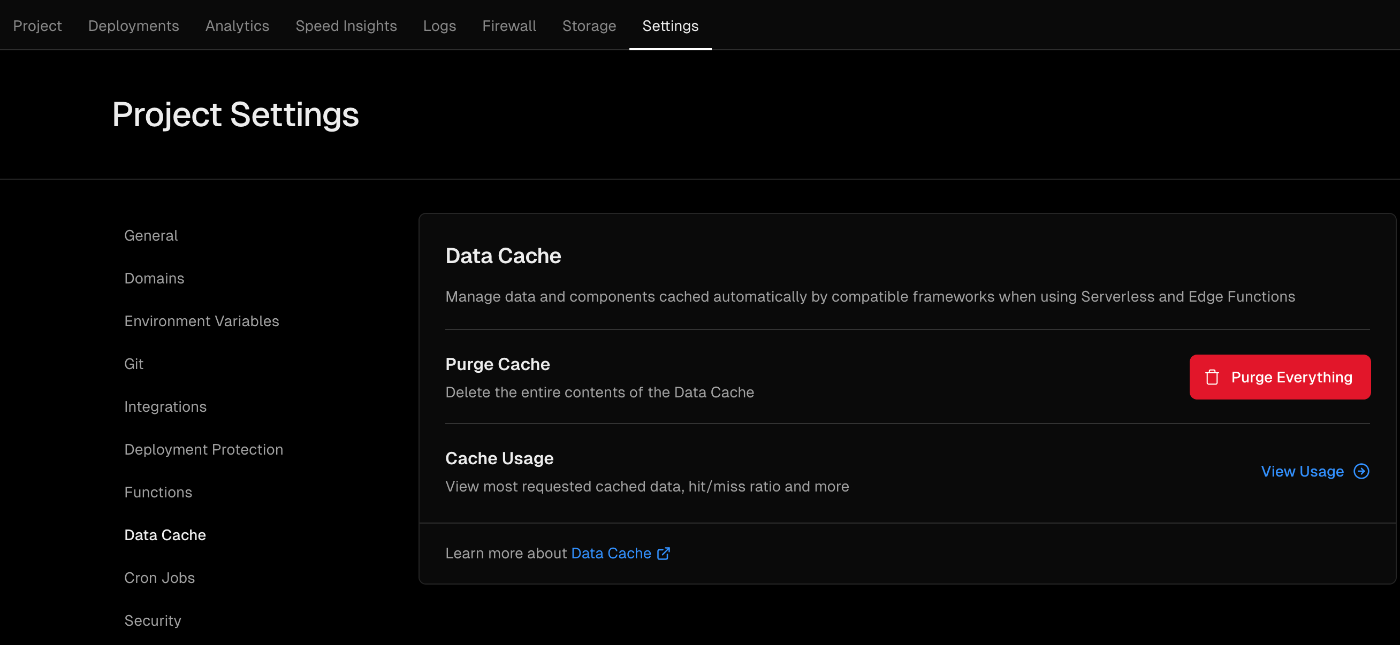Click the arrow icon beside View Usage
The image size is (1400, 645).
click(x=1361, y=472)
